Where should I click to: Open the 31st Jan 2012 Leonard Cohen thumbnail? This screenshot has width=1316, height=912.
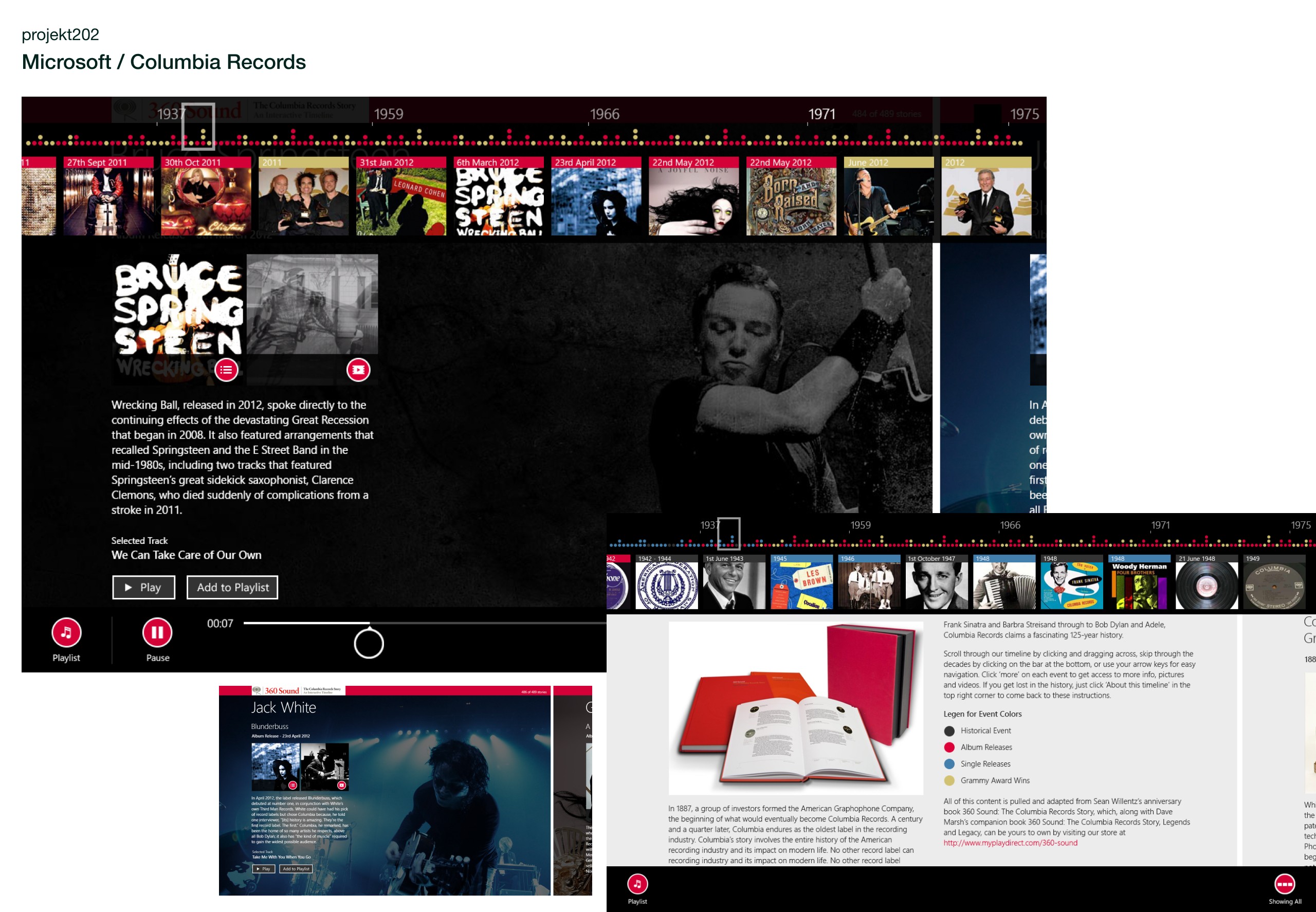point(401,196)
